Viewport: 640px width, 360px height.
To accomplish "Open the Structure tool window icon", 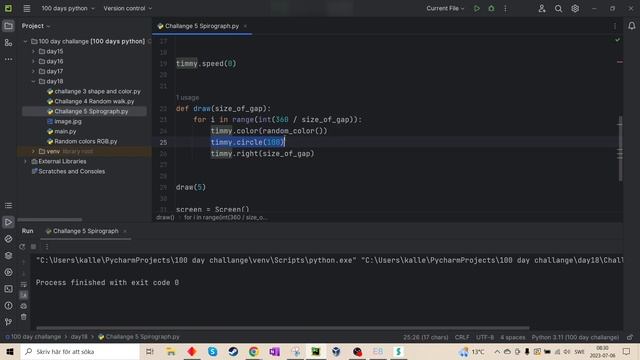I will point(8,42).
